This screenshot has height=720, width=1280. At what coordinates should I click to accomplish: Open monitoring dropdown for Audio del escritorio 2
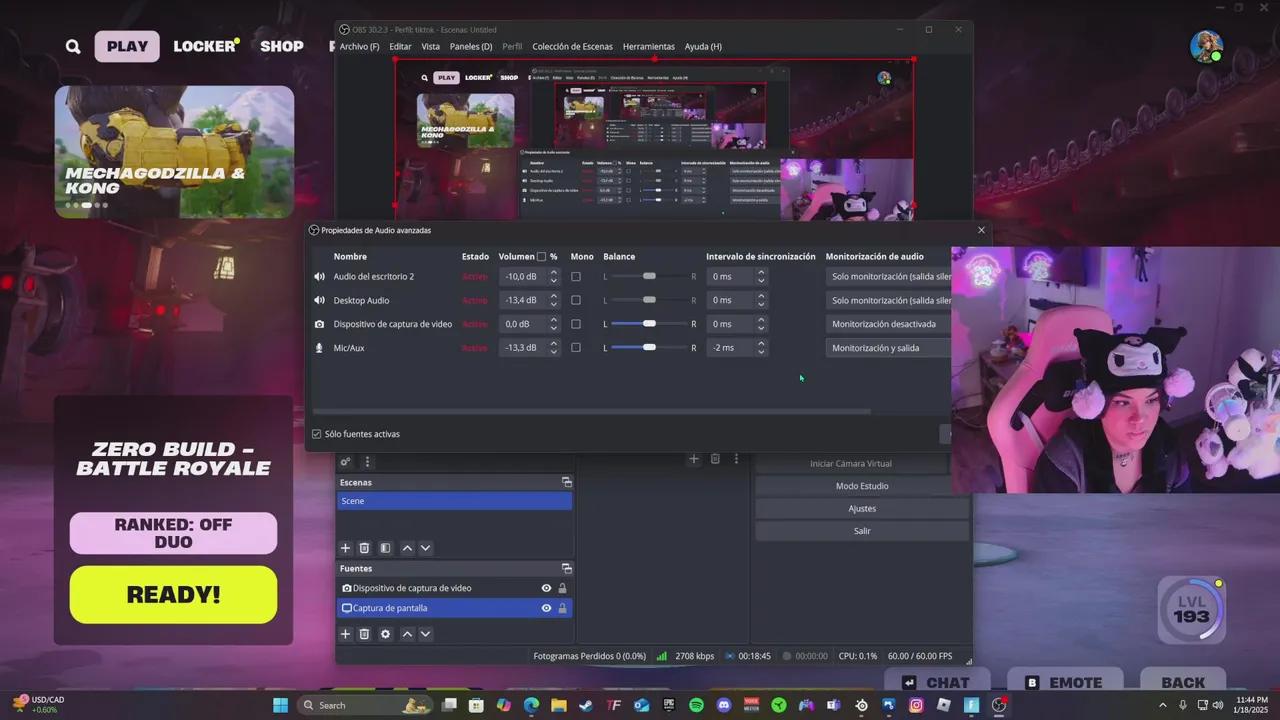tap(888, 276)
